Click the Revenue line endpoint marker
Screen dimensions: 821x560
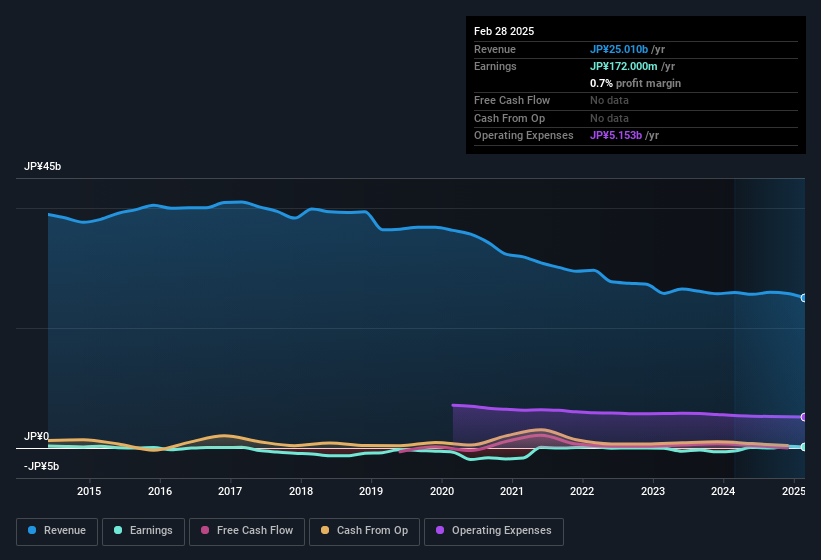[804, 298]
